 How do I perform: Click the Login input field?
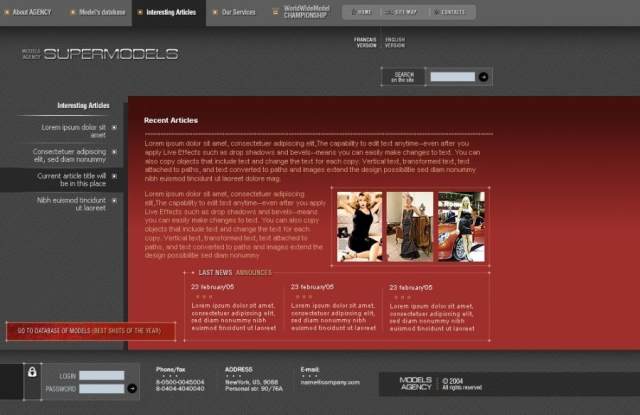click(x=102, y=375)
